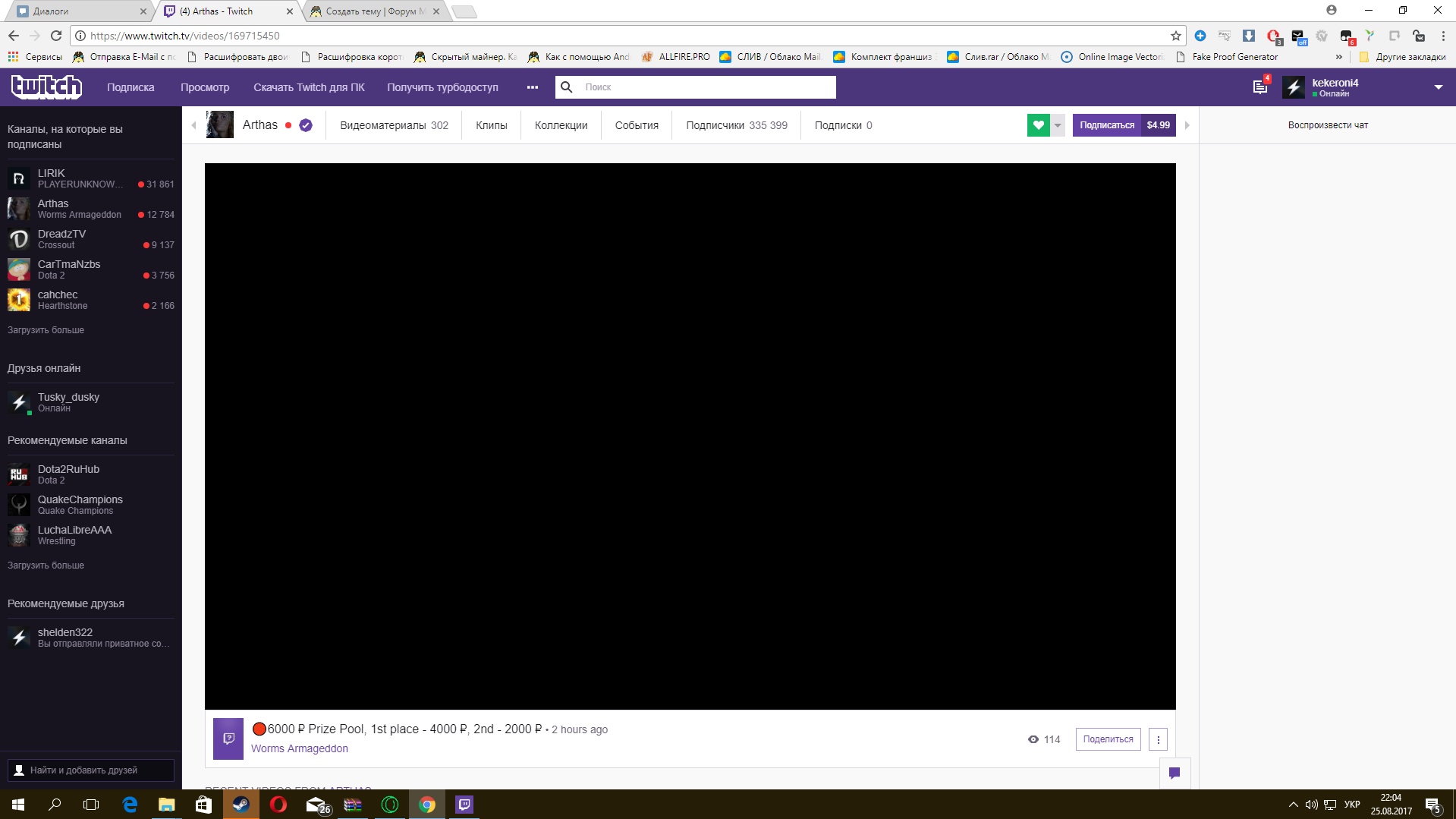This screenshot has height=819, width=1456.
Task: Subscribe to Arthas for $4.99
Action: click(1124, 125)
